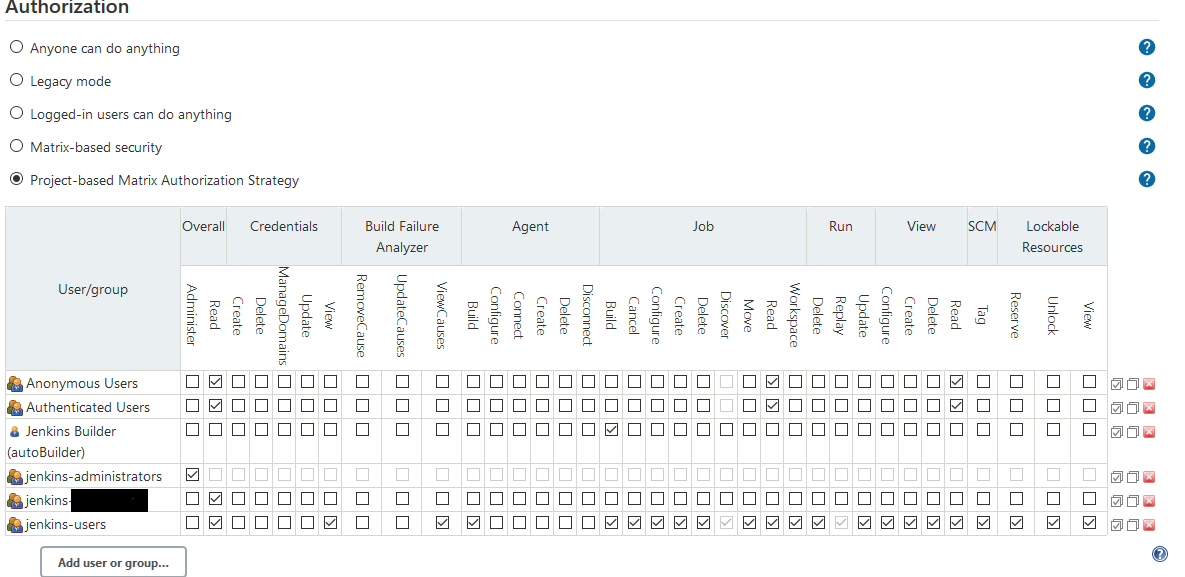This screenshot has width=1185, height=577.
Task: Unselect all permissions for the redacted jenkins- row
Action: click(1132, 501)
